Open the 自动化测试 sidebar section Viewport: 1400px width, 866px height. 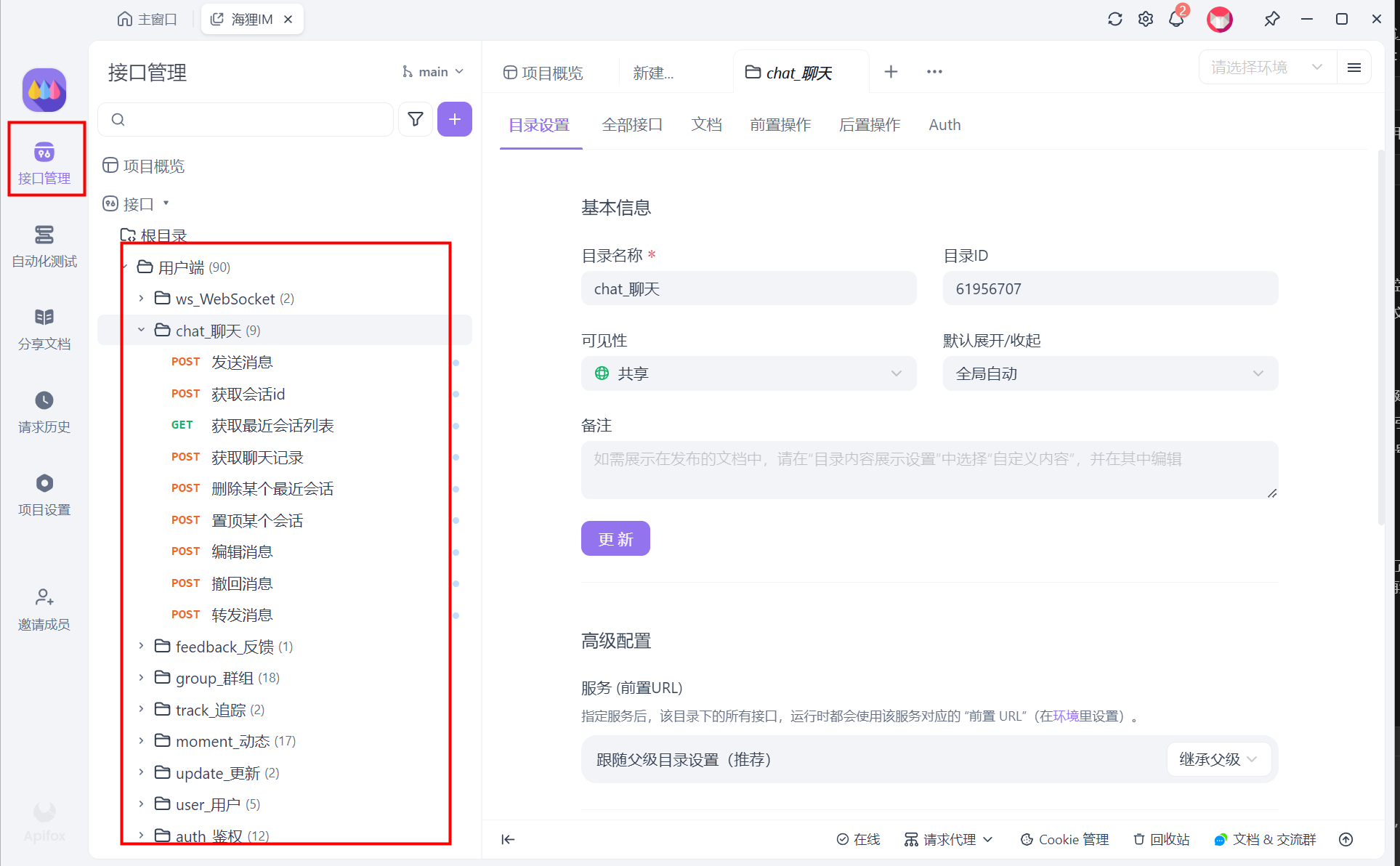(44, 246)
